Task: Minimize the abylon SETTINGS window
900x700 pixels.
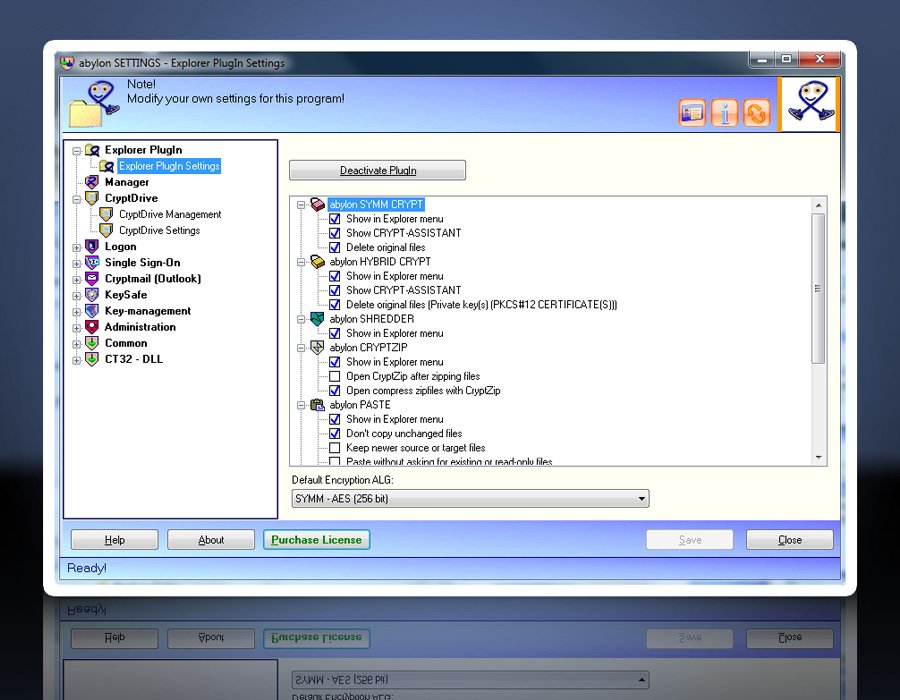Action: point(762,59)
